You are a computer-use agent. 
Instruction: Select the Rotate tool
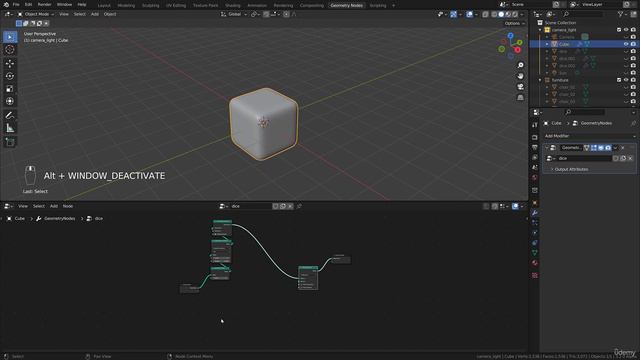click(10, 76)
